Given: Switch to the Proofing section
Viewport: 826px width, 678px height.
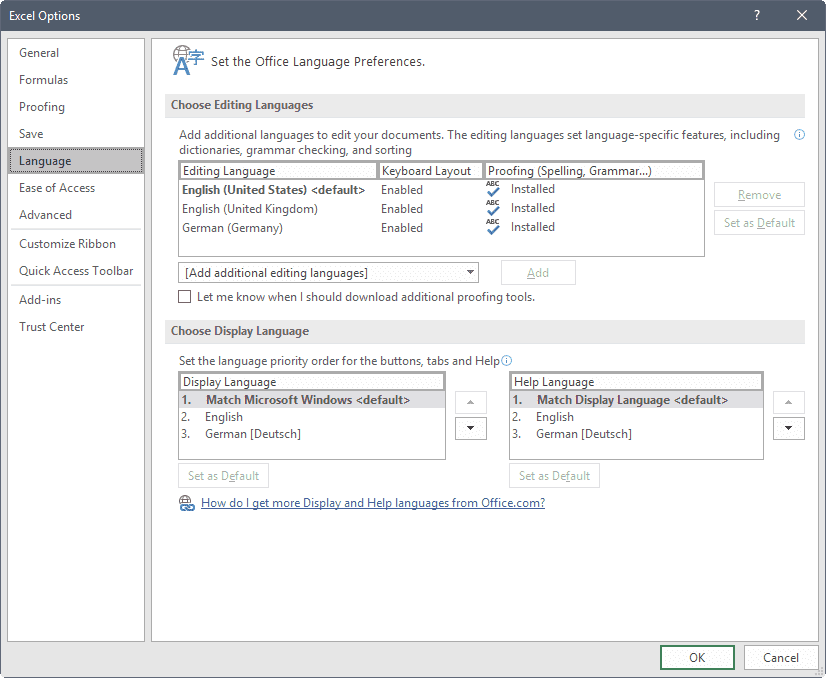Looking at the screenshot, I should pos(41,106).
